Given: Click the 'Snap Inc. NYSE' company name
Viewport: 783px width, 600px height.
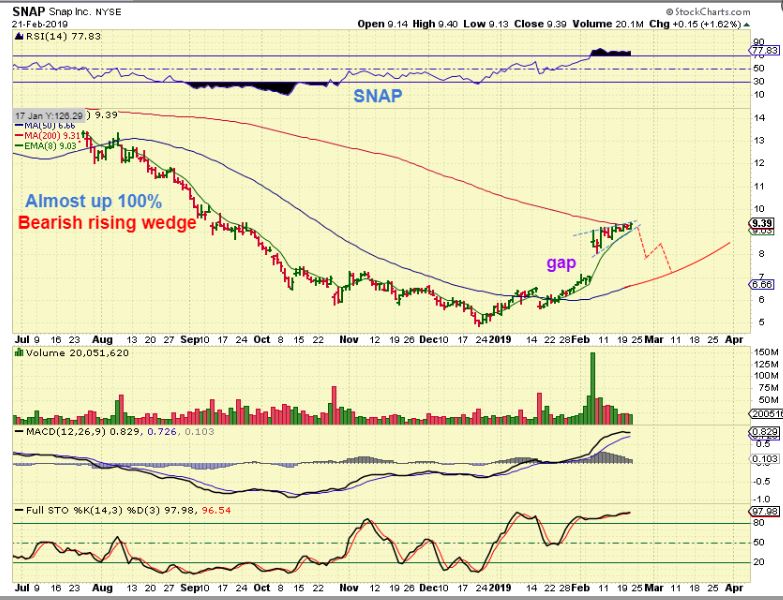Looking at the screenshot, I should point(85,11).
